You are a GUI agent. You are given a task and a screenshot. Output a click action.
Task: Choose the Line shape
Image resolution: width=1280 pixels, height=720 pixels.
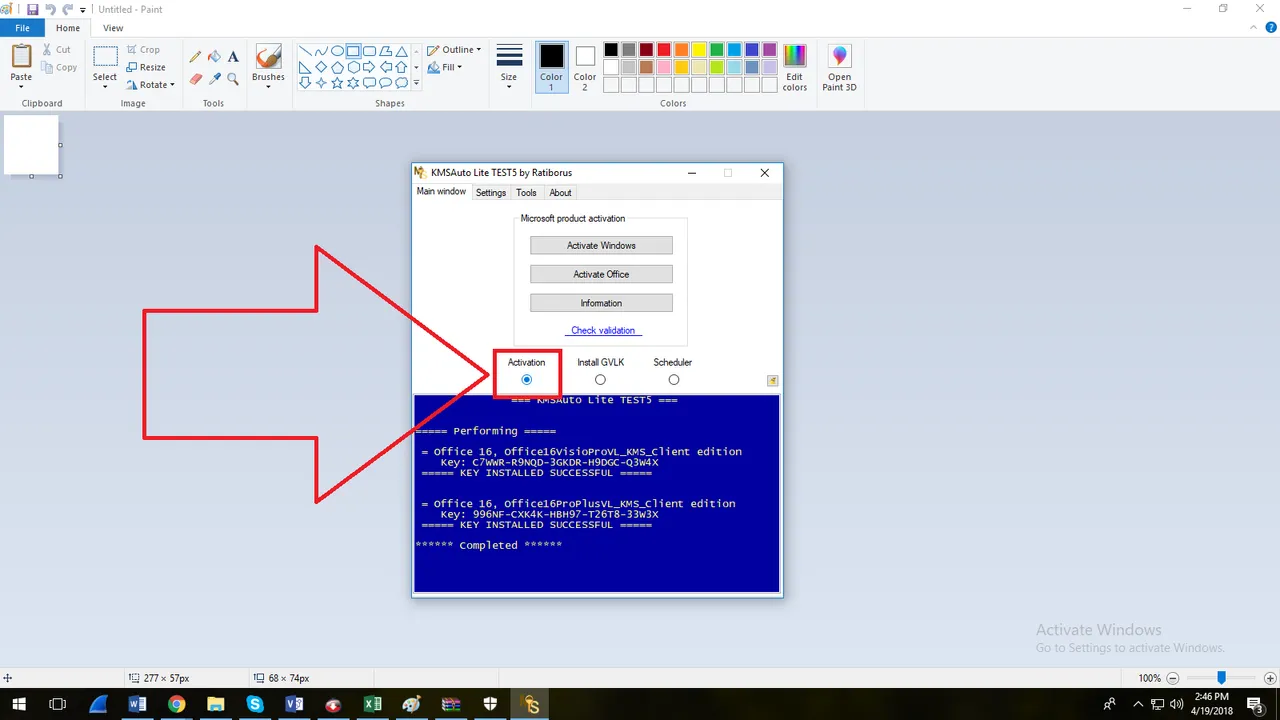(305, 51)
